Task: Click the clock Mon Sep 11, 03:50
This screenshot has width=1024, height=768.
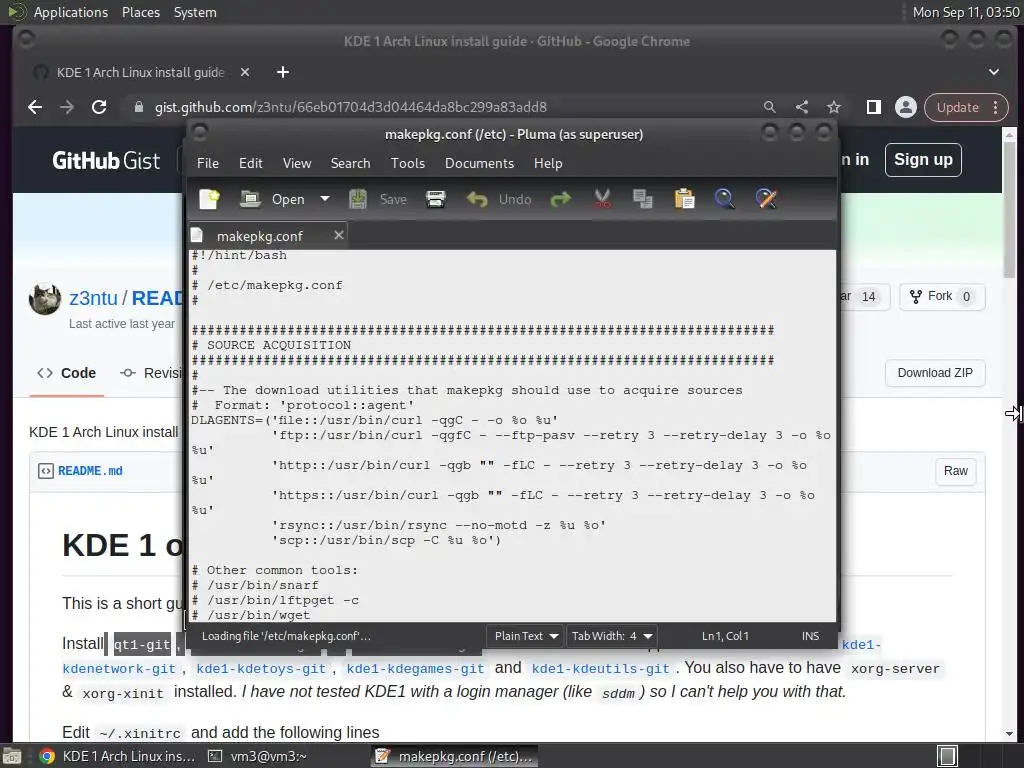Action: pos(965,12)
